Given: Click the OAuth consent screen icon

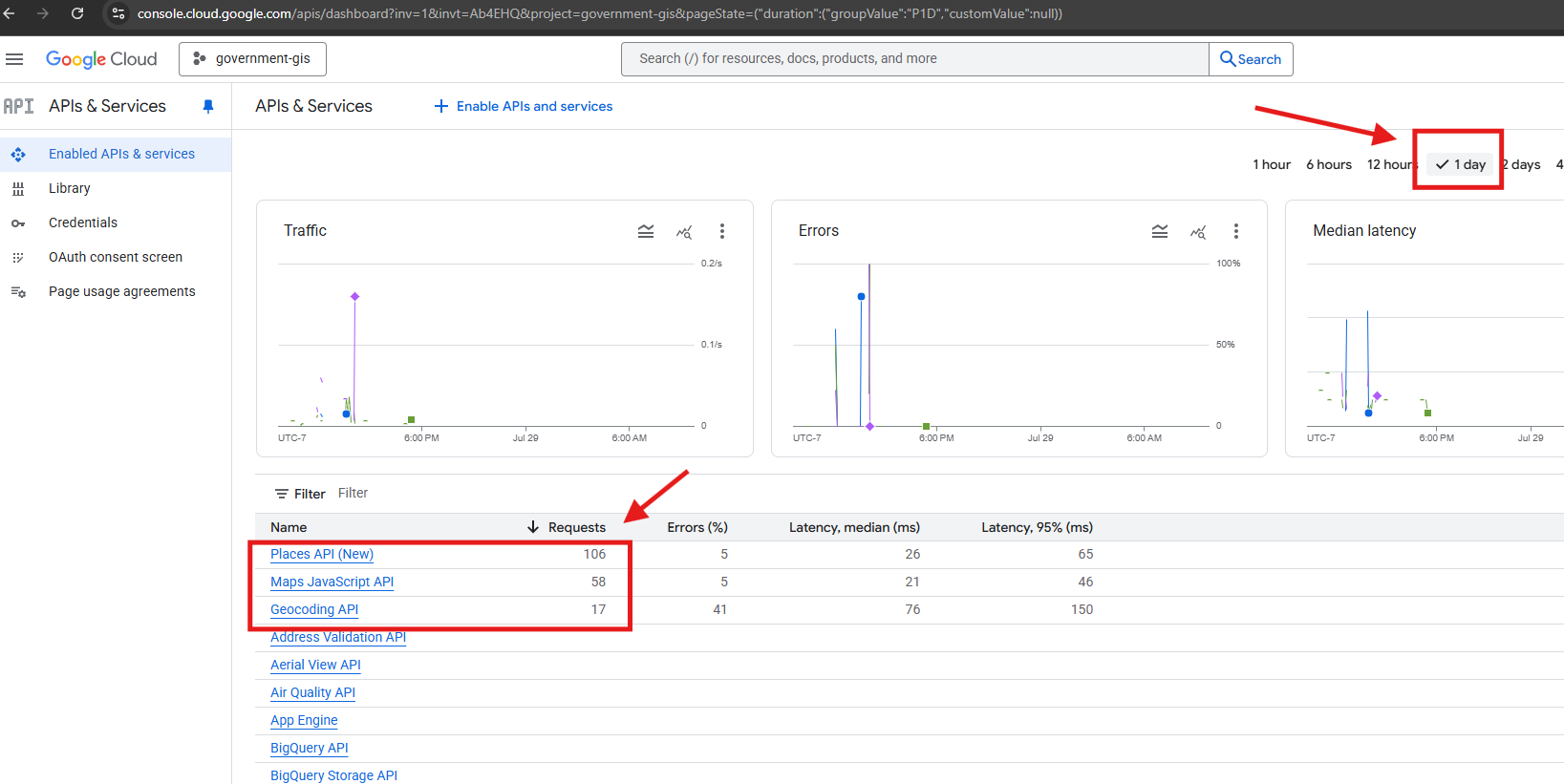Looking at the screenshot, I should click(18, 258).
